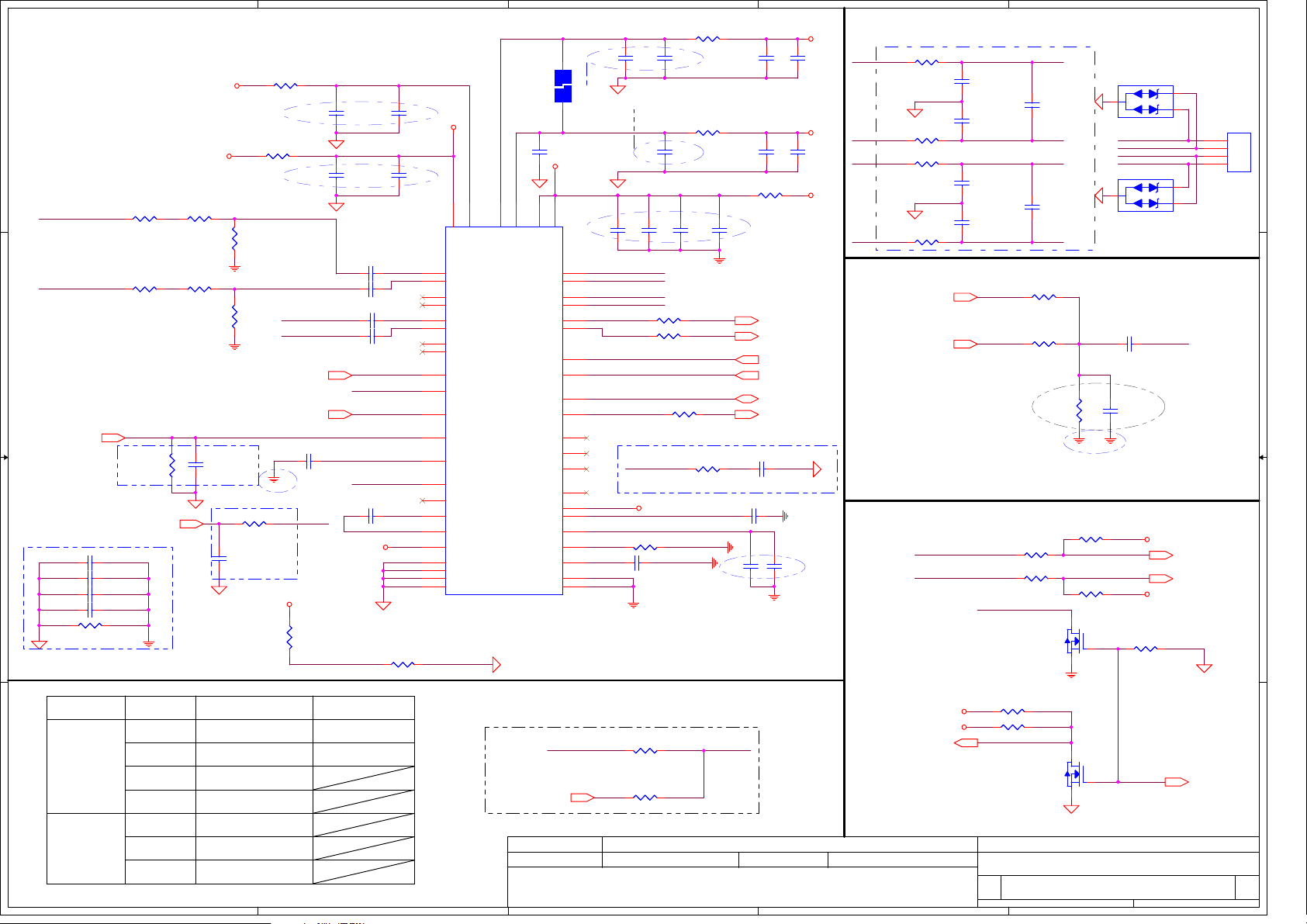Select the connector block right of diode arrays
Screen dimensions: 1307x924
[1239, 152]
